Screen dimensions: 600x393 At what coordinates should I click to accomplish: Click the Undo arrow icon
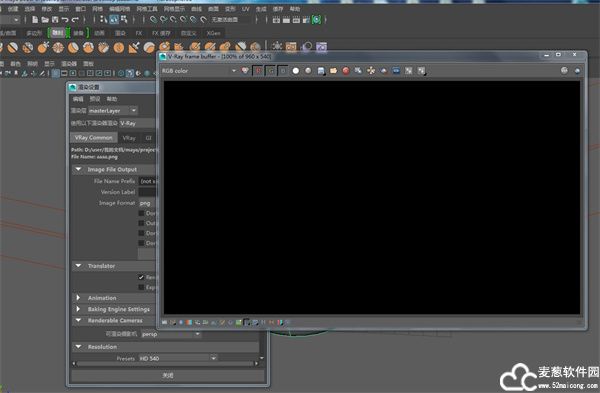(x=65, y=20)
